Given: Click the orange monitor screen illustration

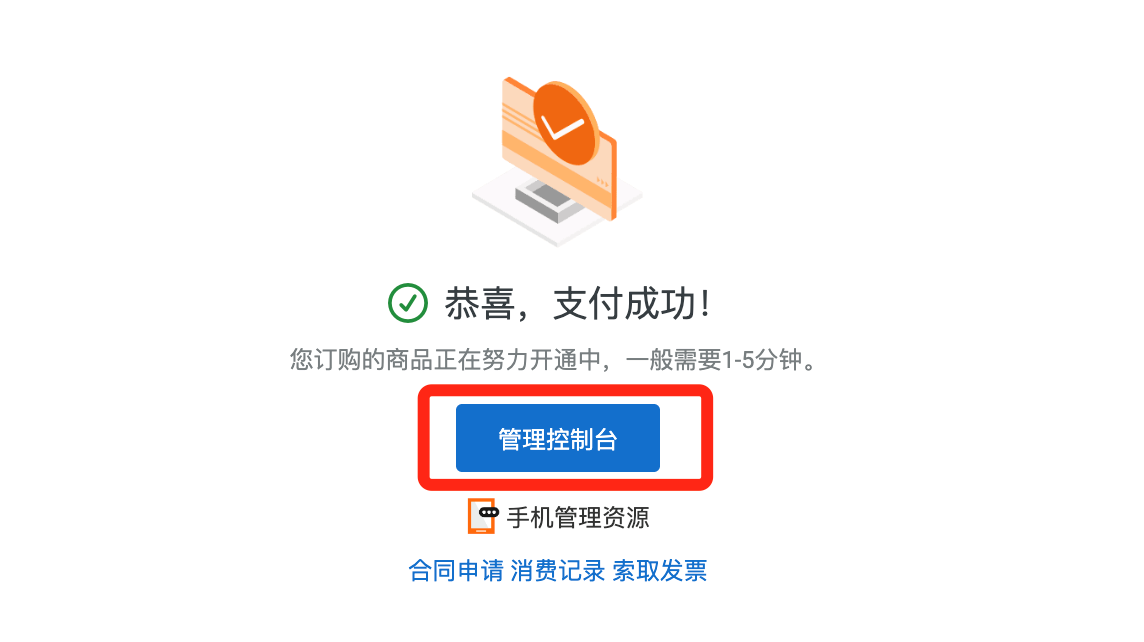Looking at the screenshot, I should [x=559, y=148].
